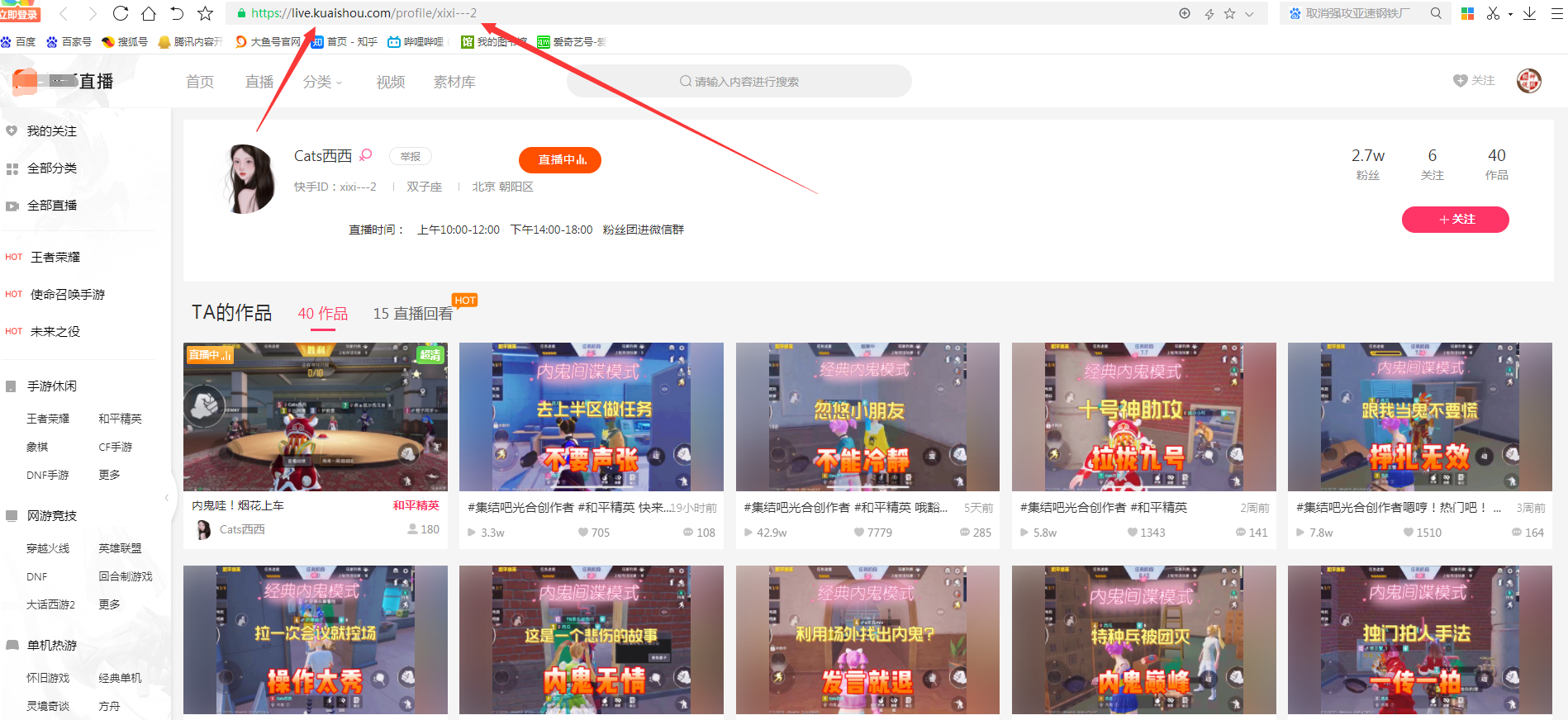Open the browser home page icon
Screen dimensions: 1568x720
click(x=149, y=13)
